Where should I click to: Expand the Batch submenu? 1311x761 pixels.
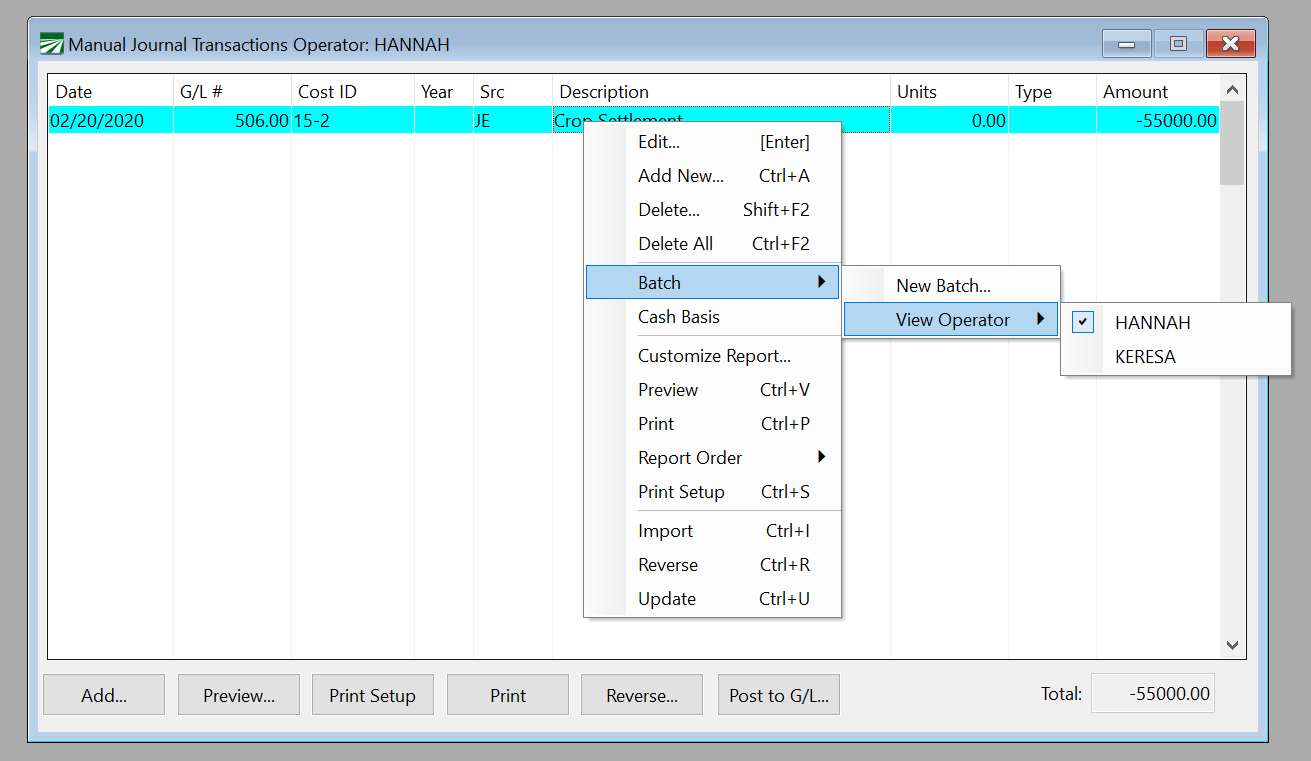click(660, 282)
